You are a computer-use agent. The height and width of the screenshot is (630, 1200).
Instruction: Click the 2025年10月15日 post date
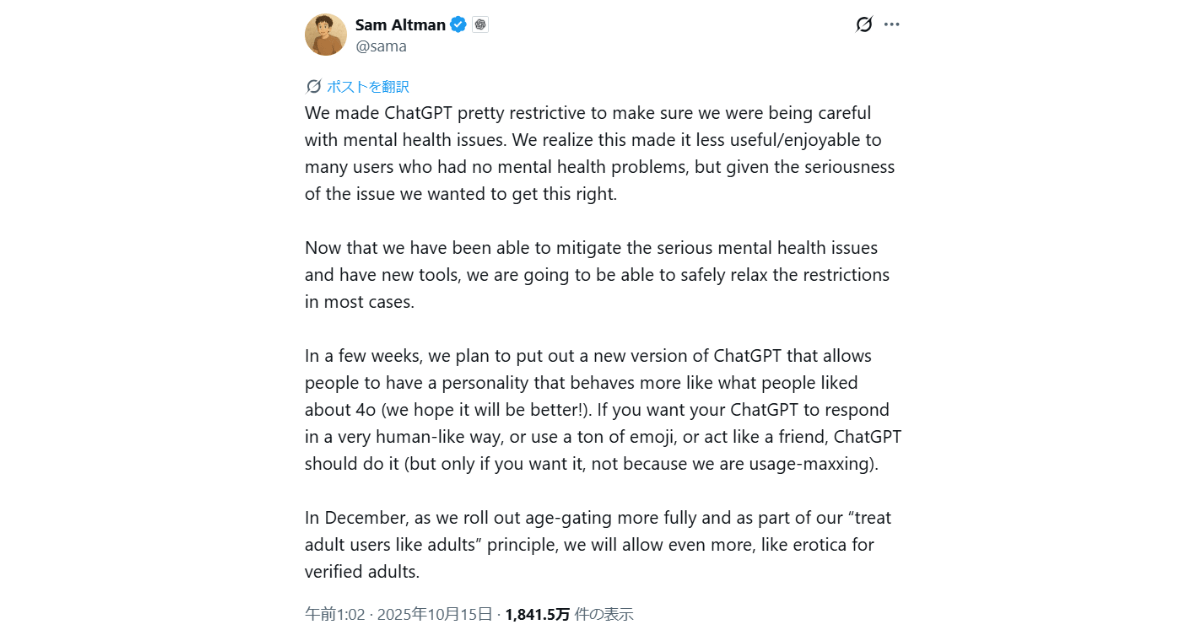pyautogui.click(x=434, y=614)
